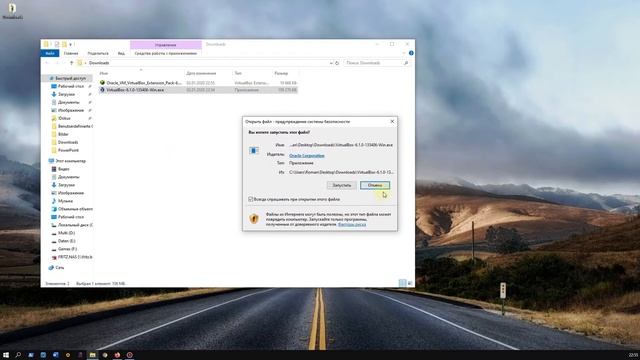Screen dimensions: 640x360
Task: Close the security warning dialog
Action: click(392, 121)
